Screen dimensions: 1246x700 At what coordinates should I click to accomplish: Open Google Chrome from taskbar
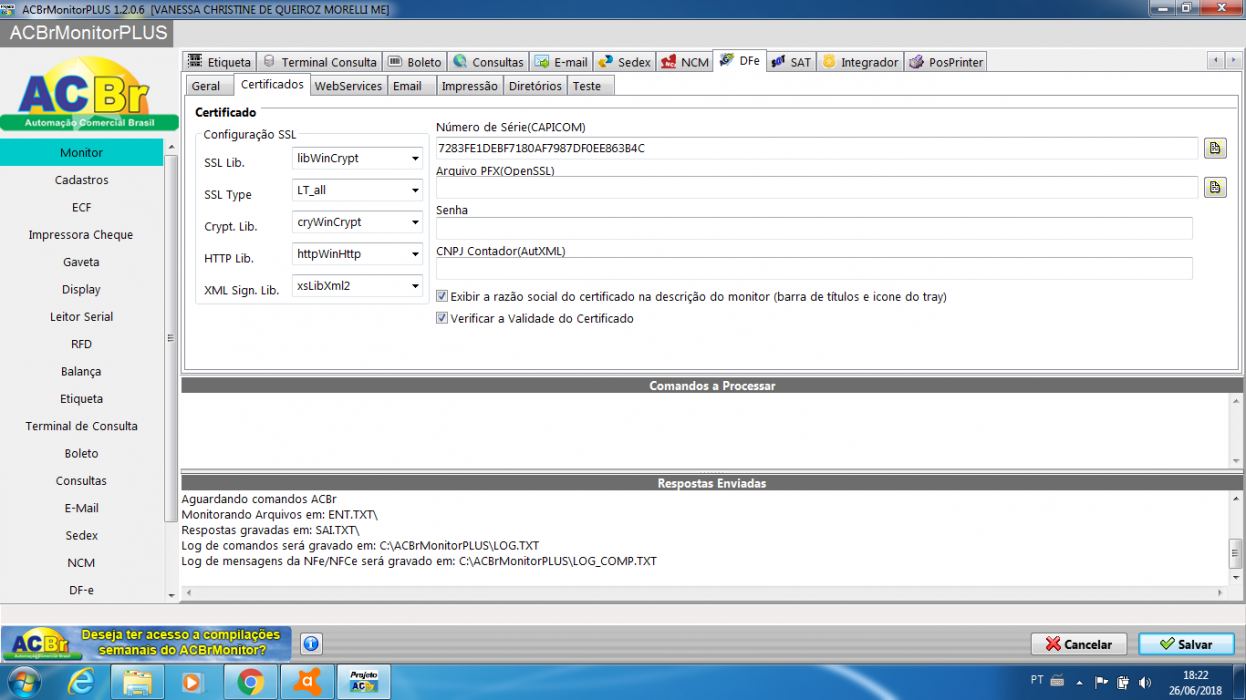250,683
